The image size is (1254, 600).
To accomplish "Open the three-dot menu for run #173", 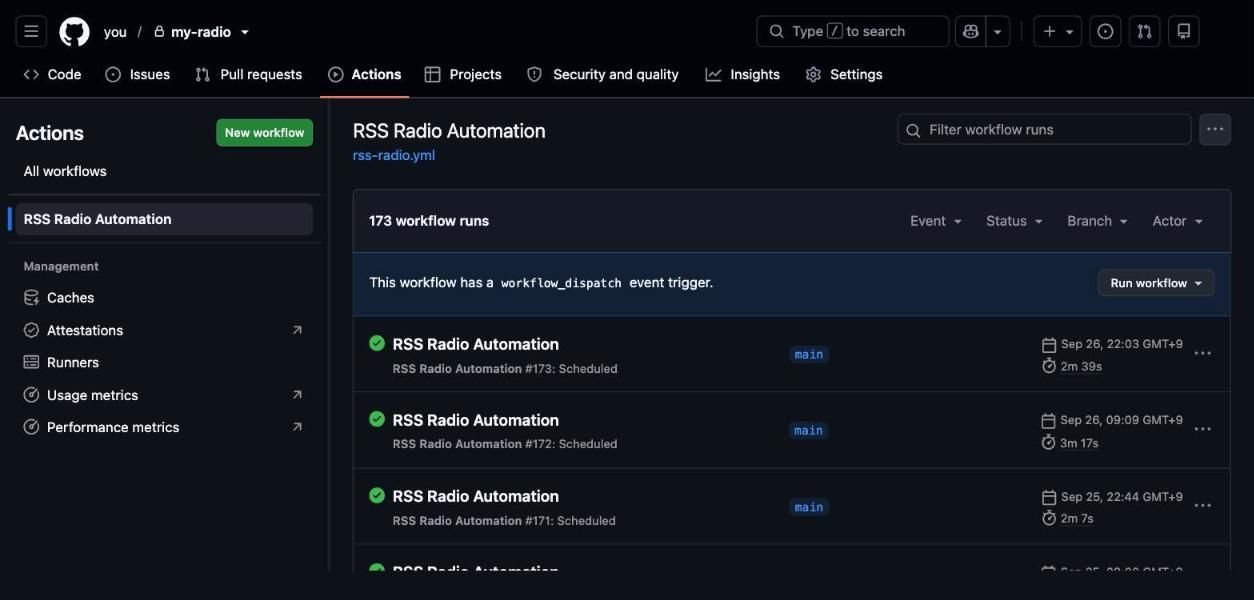I will pos(1203,353).
